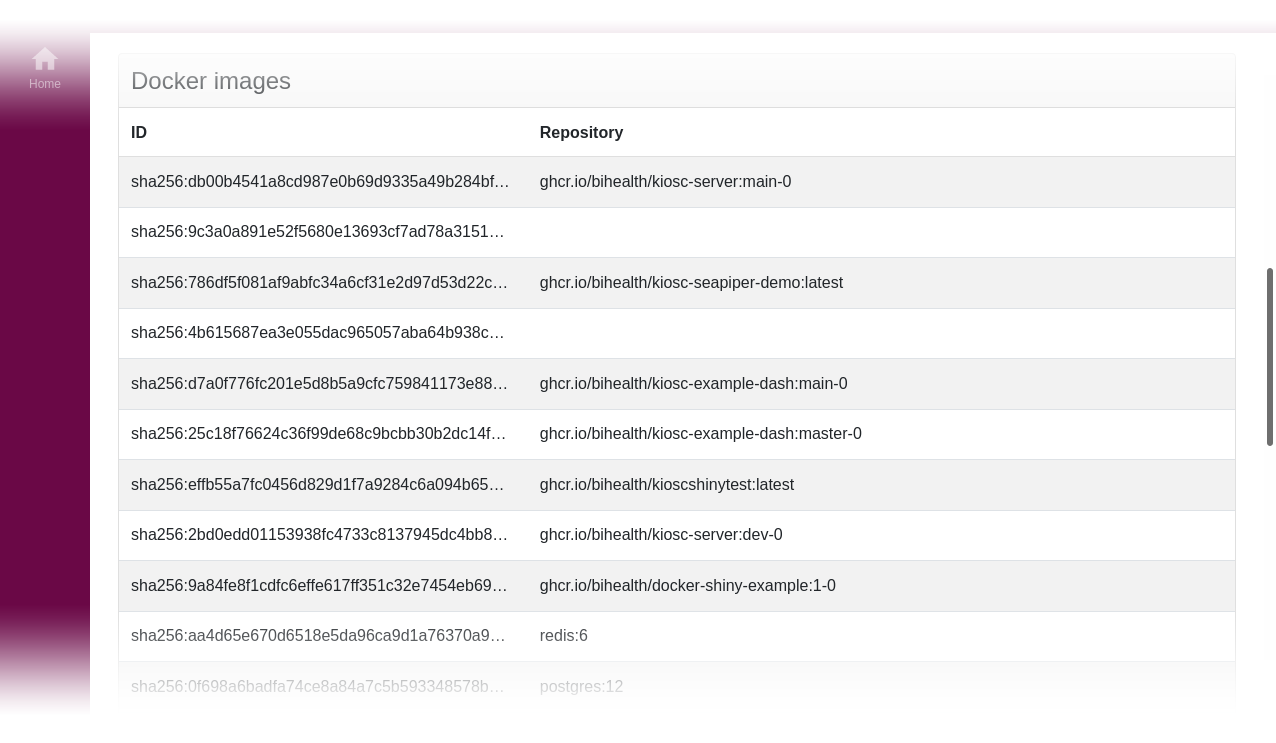The width and height of the screenshot is (1276, 743).
Task: Select ID cell starting sha256:d7a0f776fc201e5d
Action: (x=323, y=384)
